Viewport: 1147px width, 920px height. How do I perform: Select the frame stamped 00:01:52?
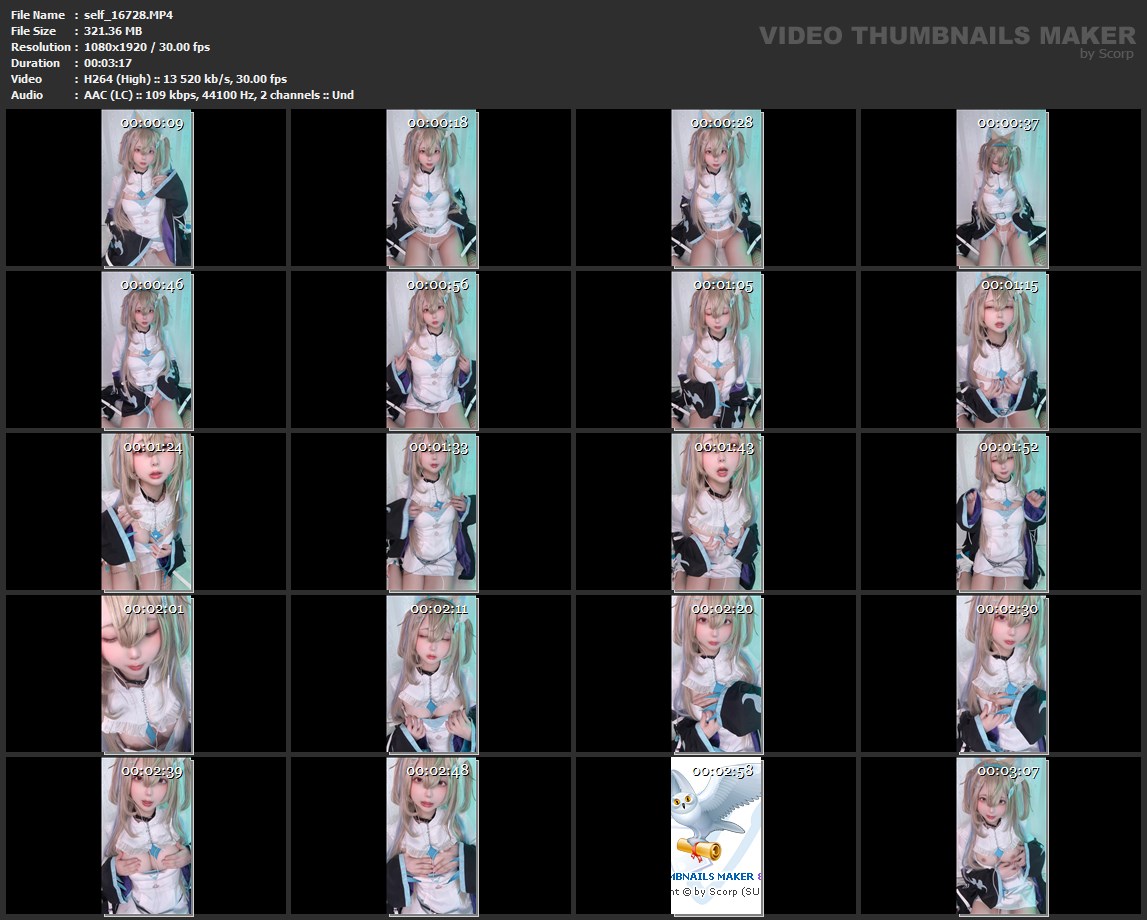click(1002, 512)
